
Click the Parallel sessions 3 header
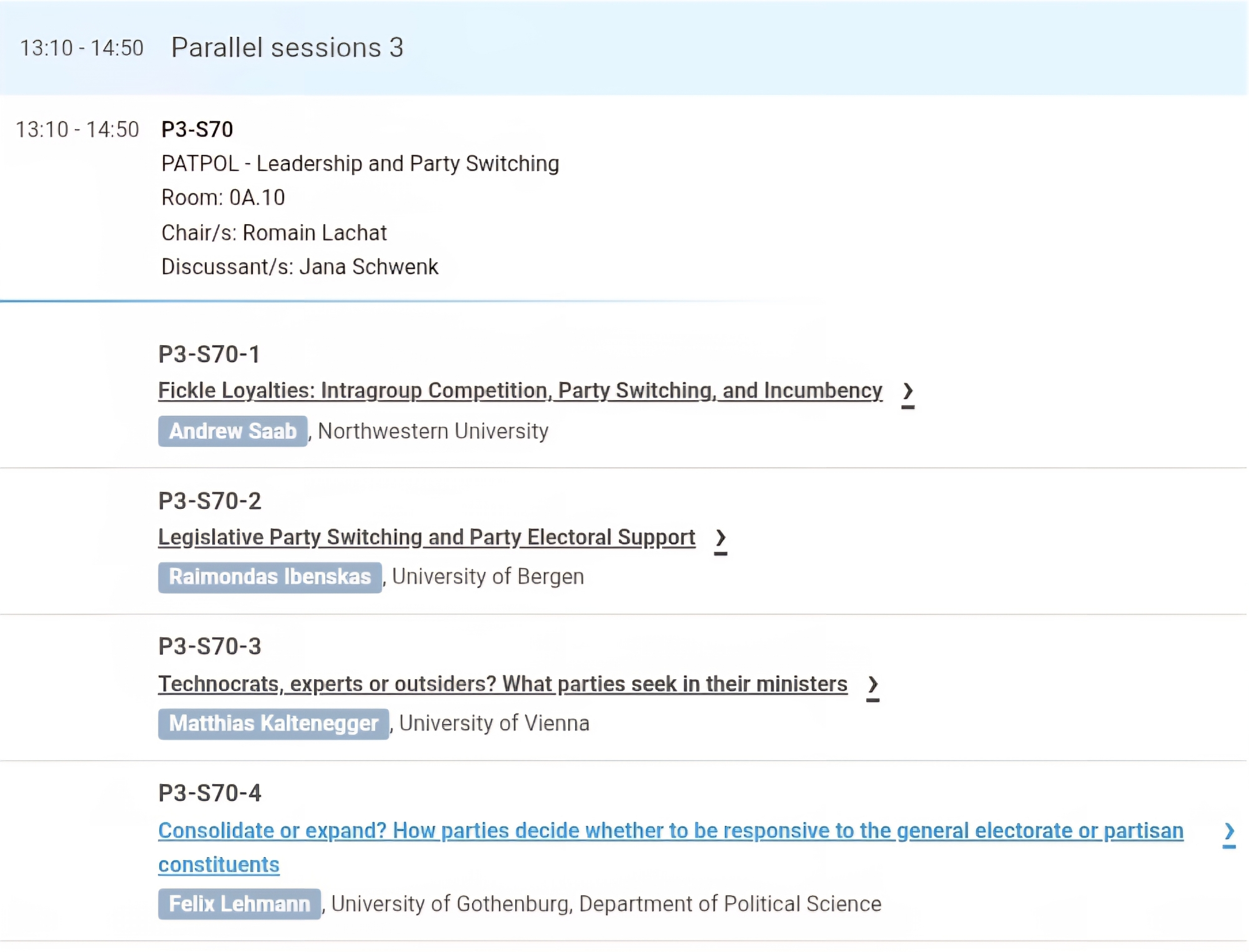click(287, 48)
